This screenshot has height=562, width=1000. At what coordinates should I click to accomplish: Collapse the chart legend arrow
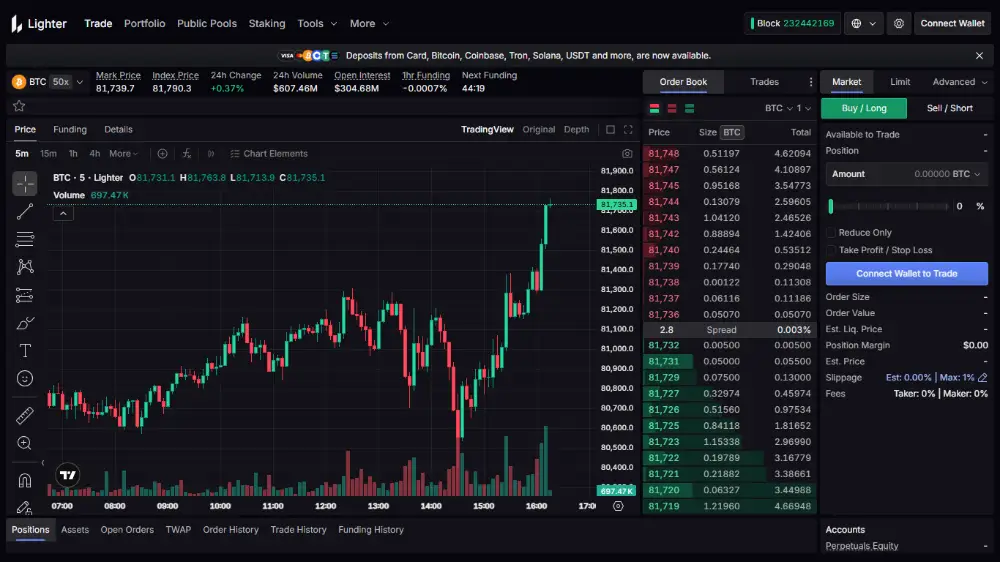(63, 214)
